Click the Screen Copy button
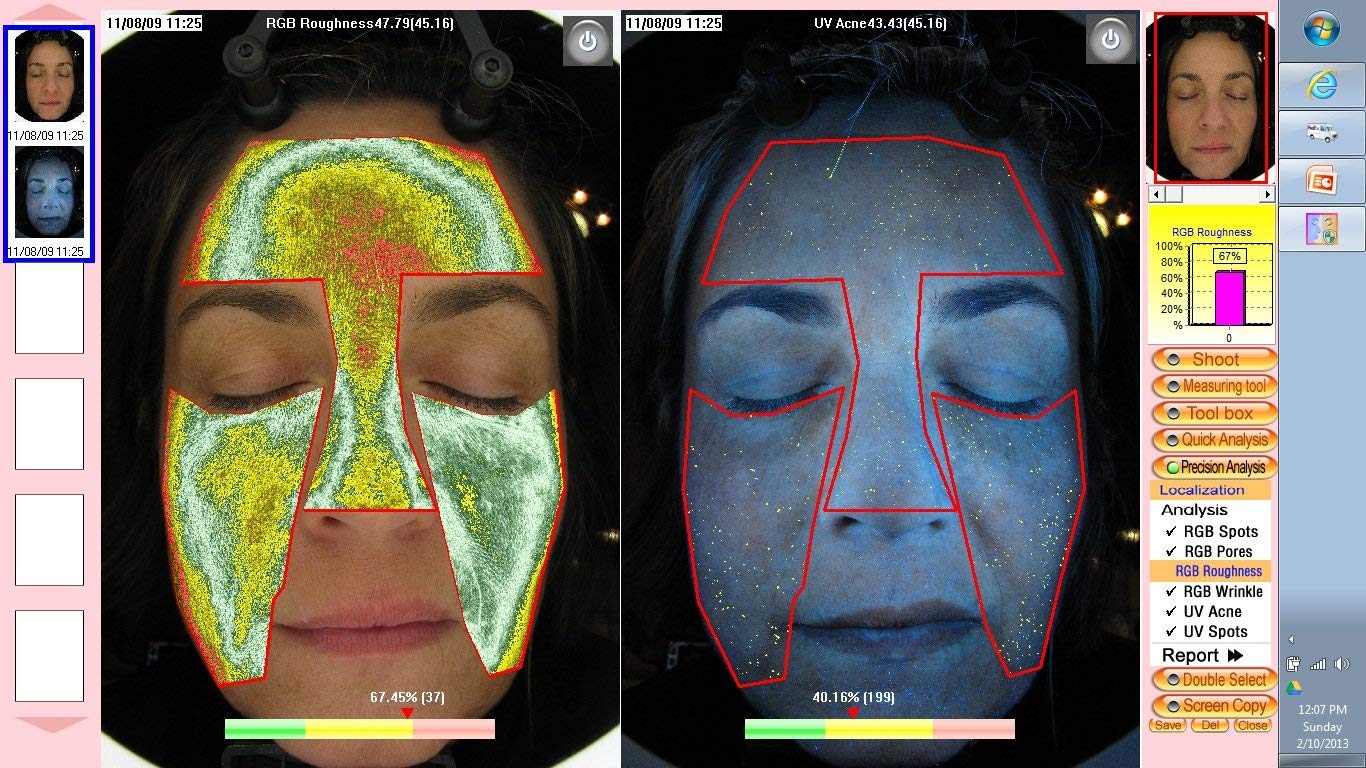Viewport: 1366px width, 768px height. click(x=1215, y=706)
